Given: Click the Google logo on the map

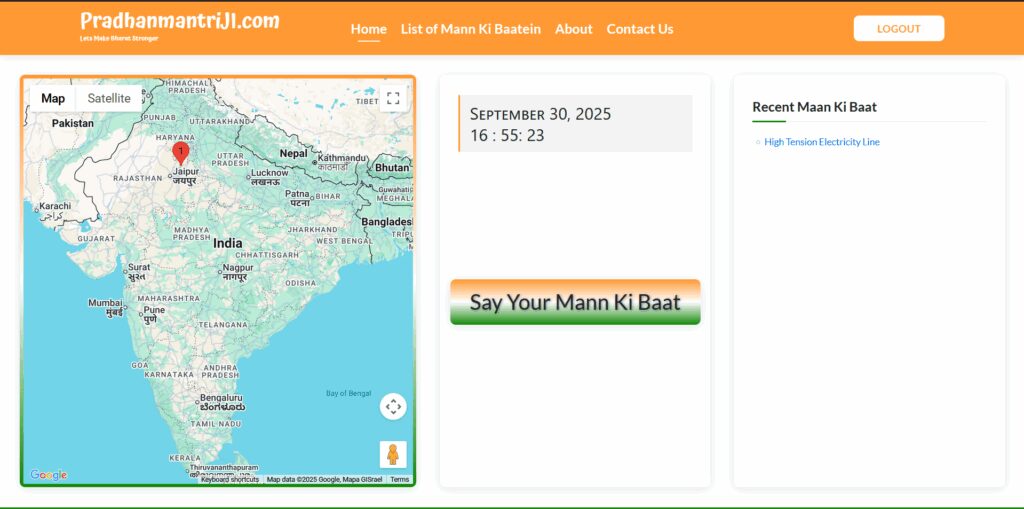Looking at the screenshot, I should (x=48, y=475).
